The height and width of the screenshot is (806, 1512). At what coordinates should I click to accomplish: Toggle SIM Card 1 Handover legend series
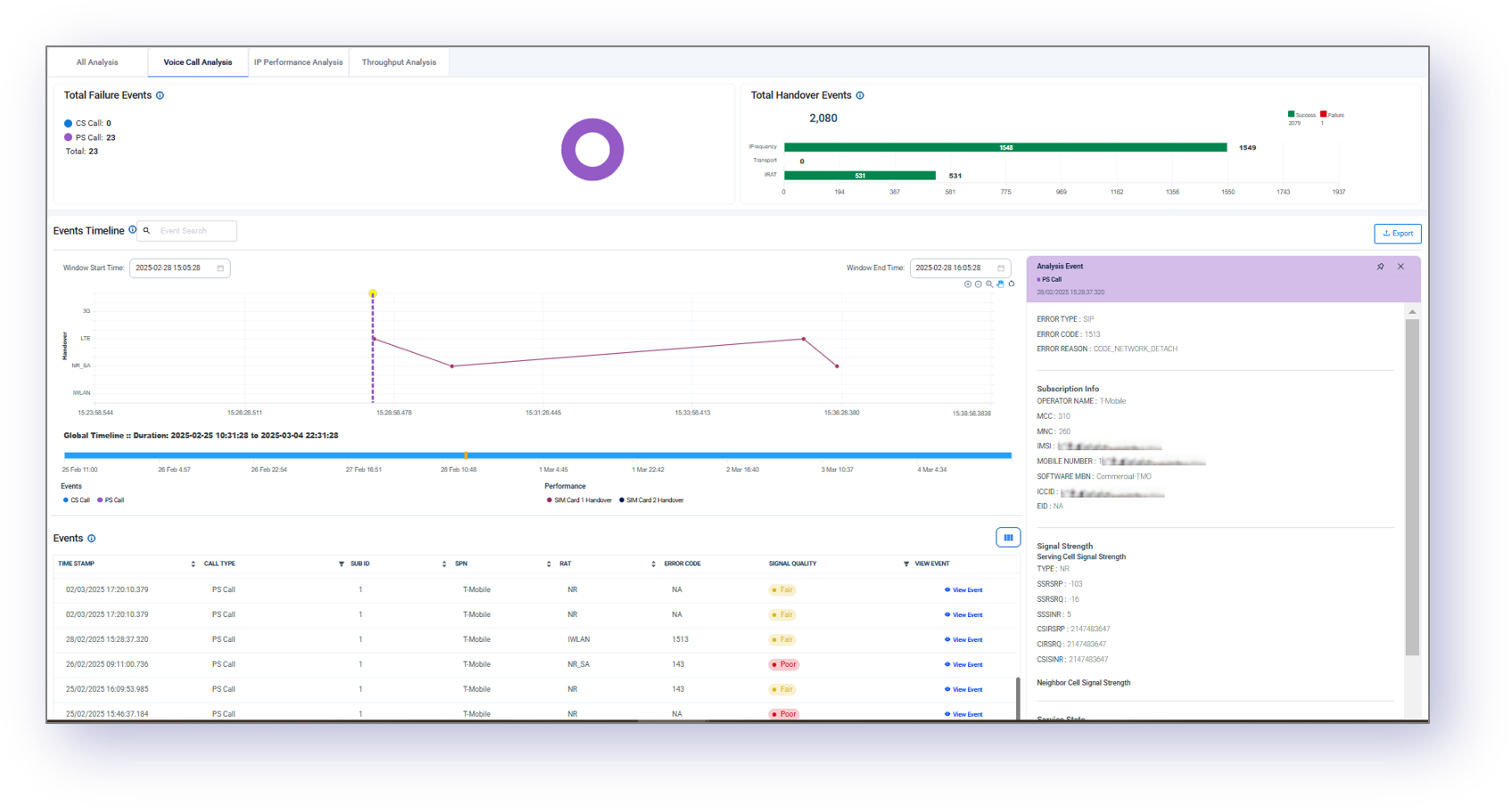(x=579, y=500)
